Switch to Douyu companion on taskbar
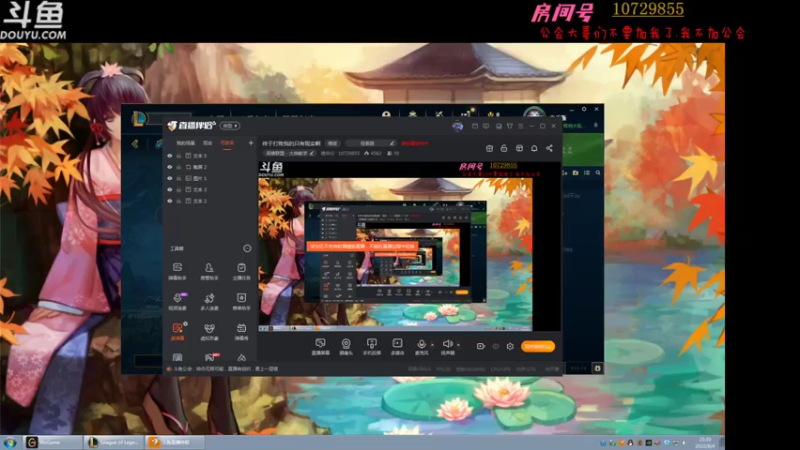 point(174,442)
